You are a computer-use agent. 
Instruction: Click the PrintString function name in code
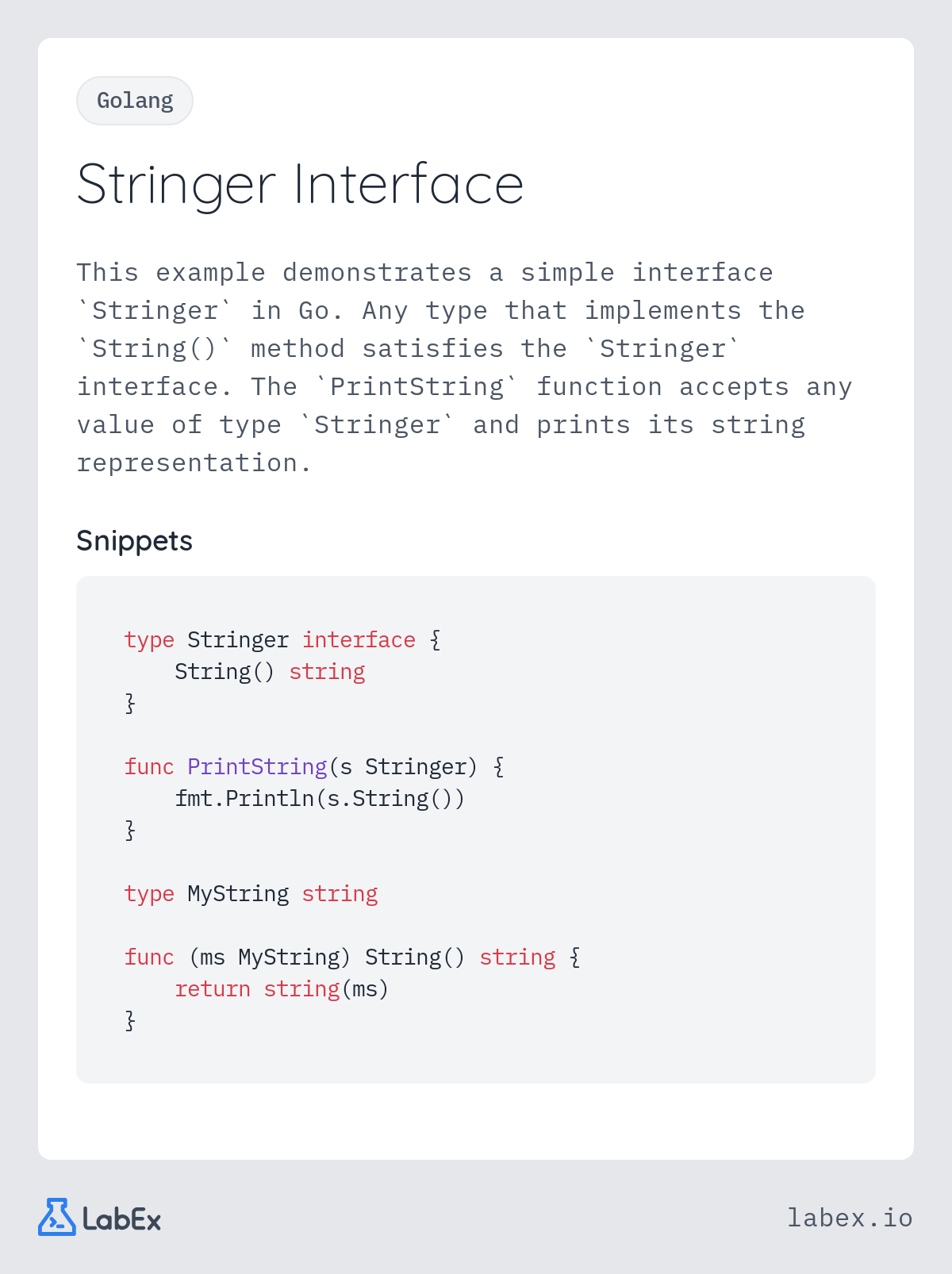pos(257,767)
